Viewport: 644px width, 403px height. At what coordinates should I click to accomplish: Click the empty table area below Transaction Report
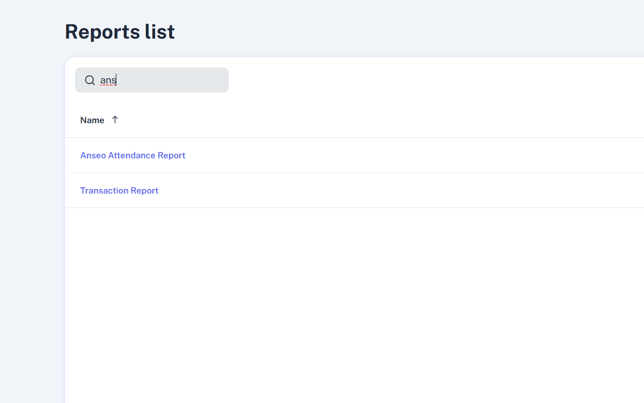pyautogui.click(x=350, y=300)
